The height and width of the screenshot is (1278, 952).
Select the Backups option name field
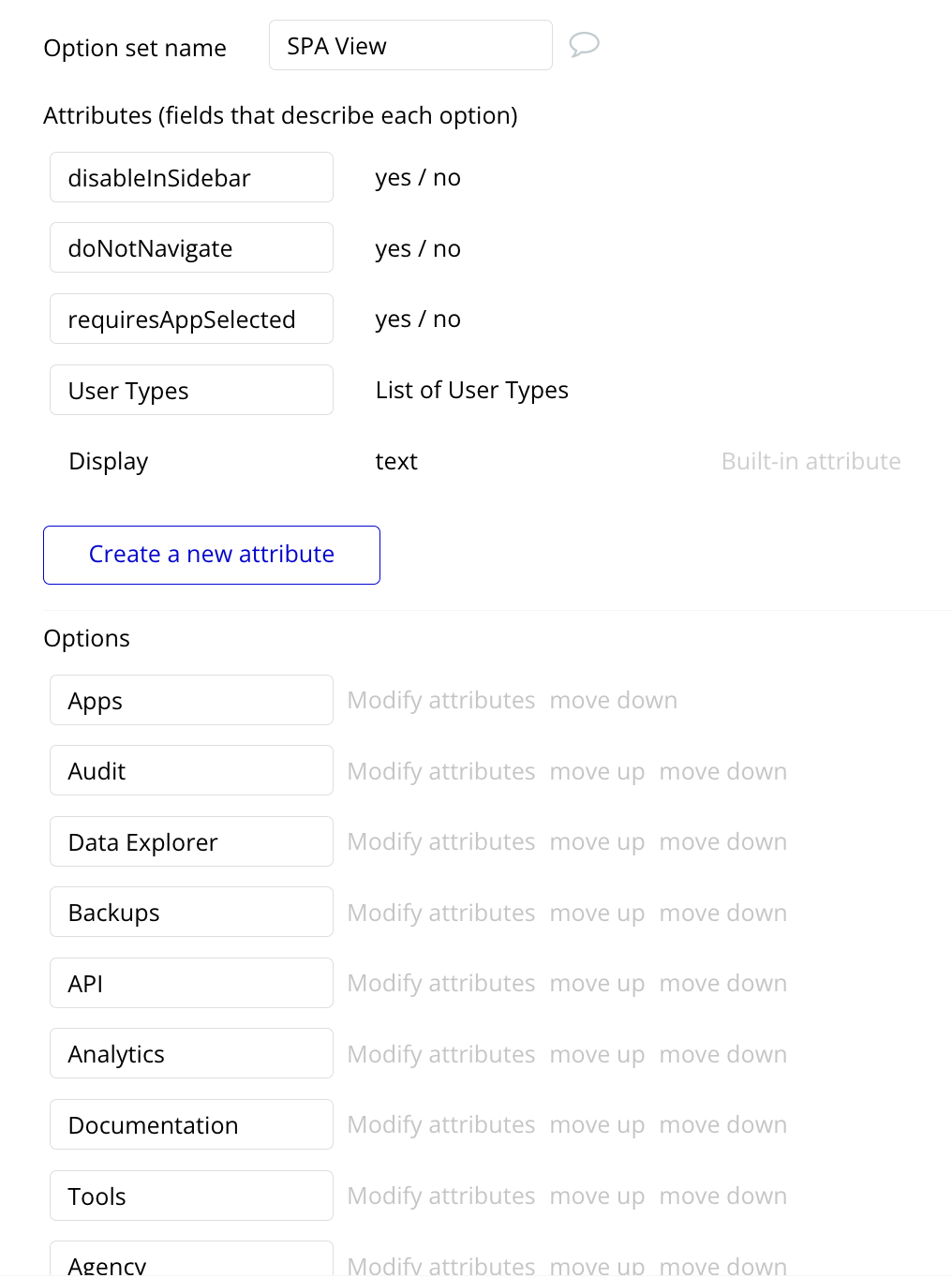(x=191, y=913)
